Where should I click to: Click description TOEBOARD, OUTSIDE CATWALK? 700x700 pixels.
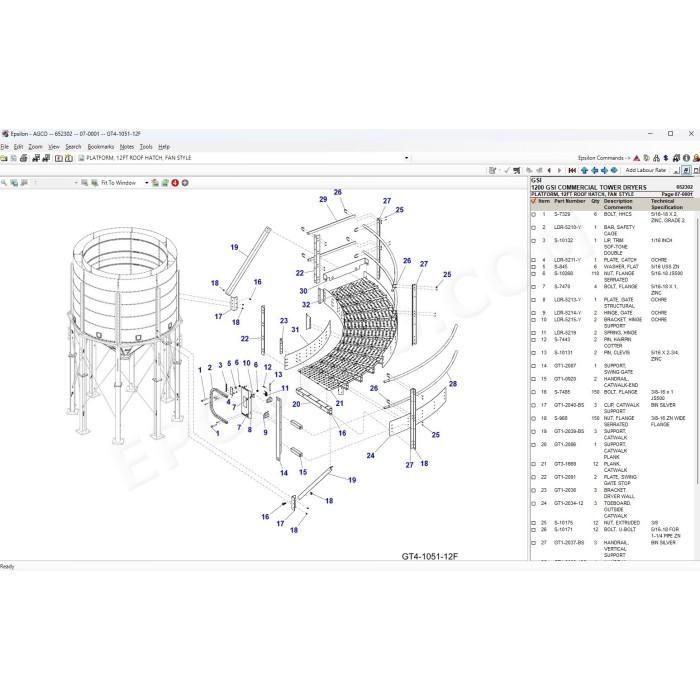(617, 509)
